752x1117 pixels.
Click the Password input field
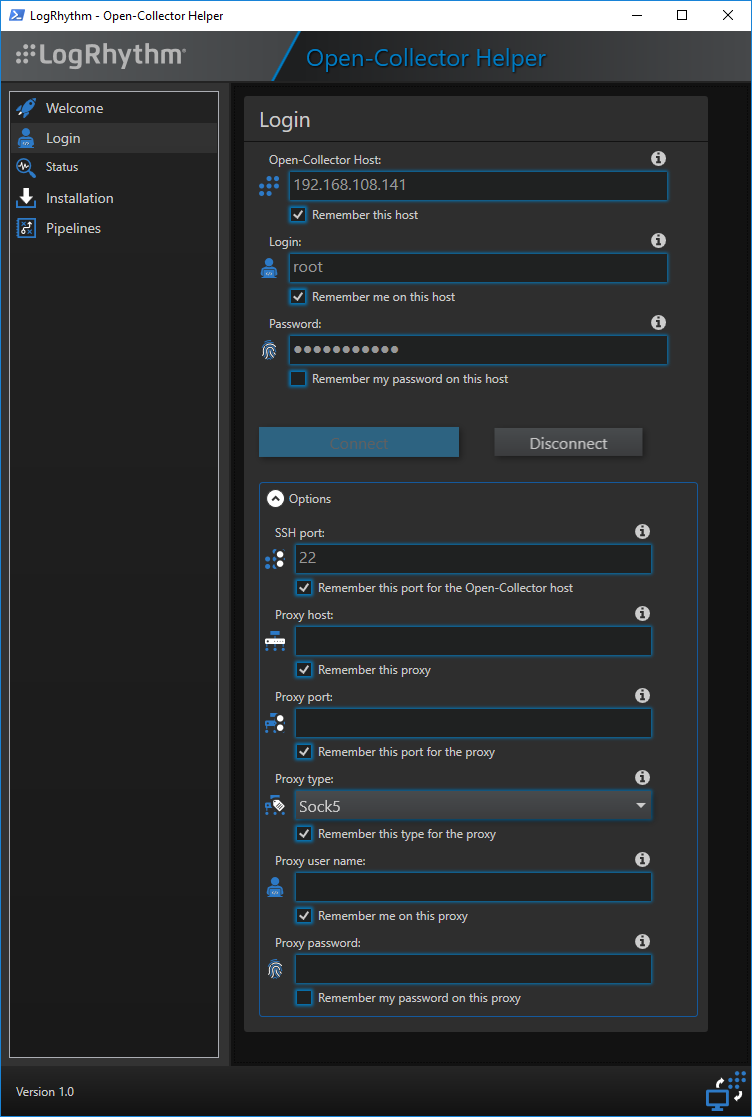coord(479,350)
